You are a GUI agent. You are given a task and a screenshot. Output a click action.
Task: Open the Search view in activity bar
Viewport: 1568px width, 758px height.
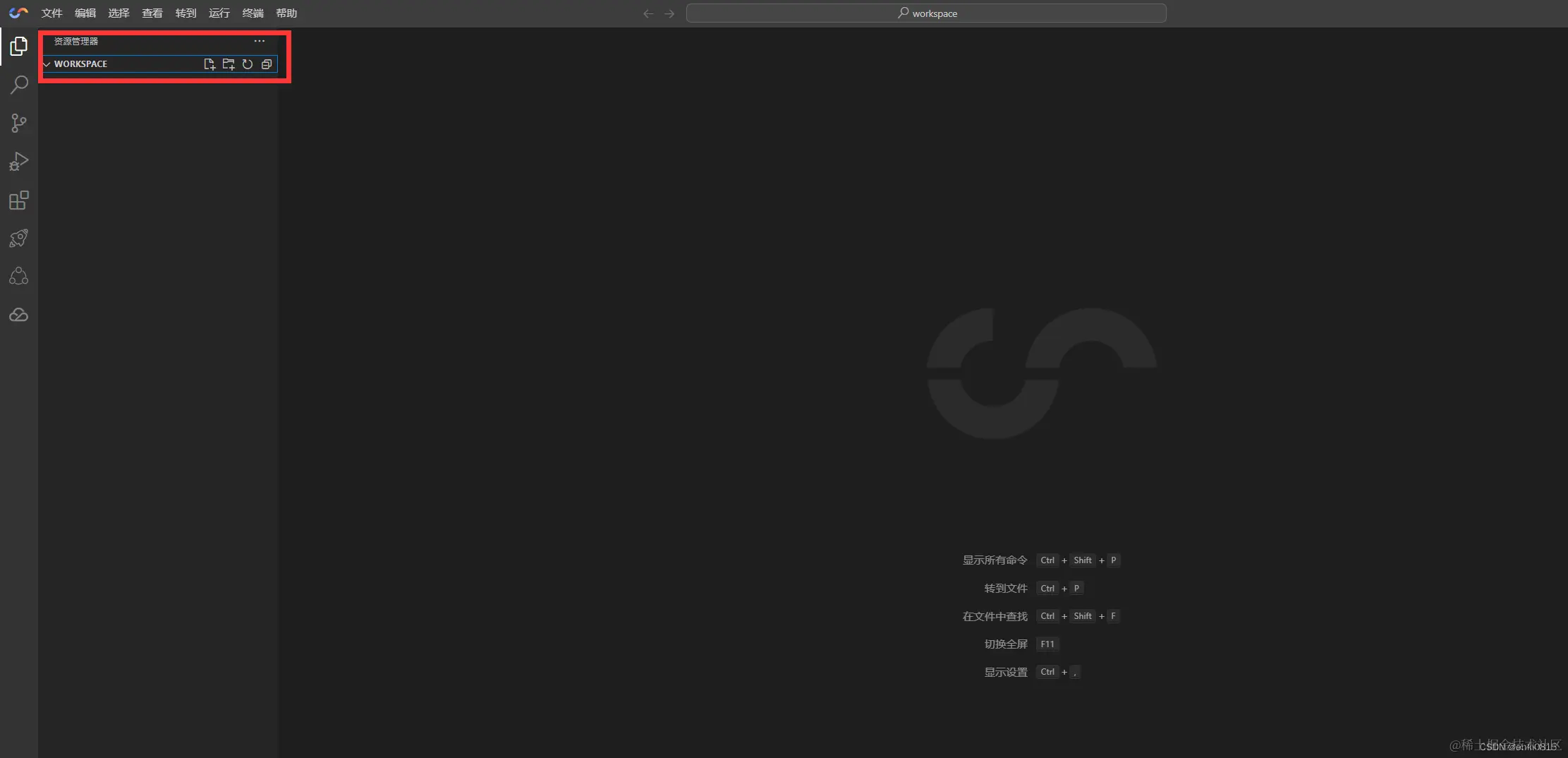click(x=19, y=85)
